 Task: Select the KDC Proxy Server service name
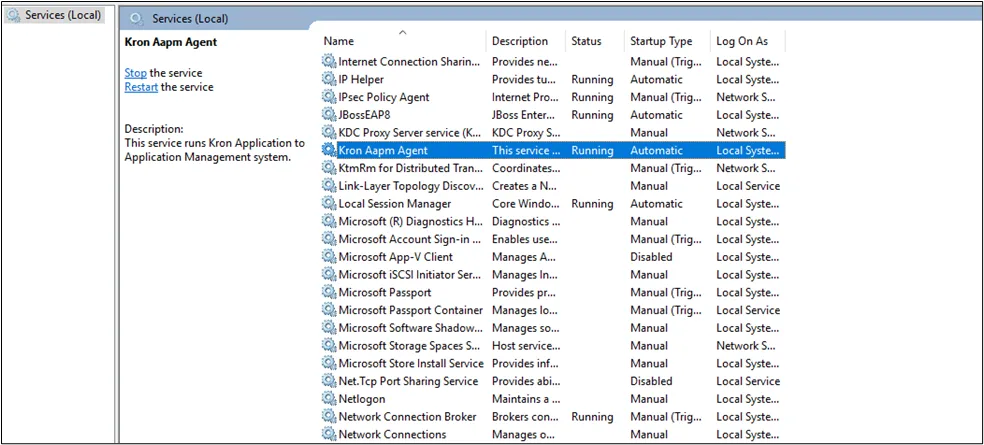410,132
